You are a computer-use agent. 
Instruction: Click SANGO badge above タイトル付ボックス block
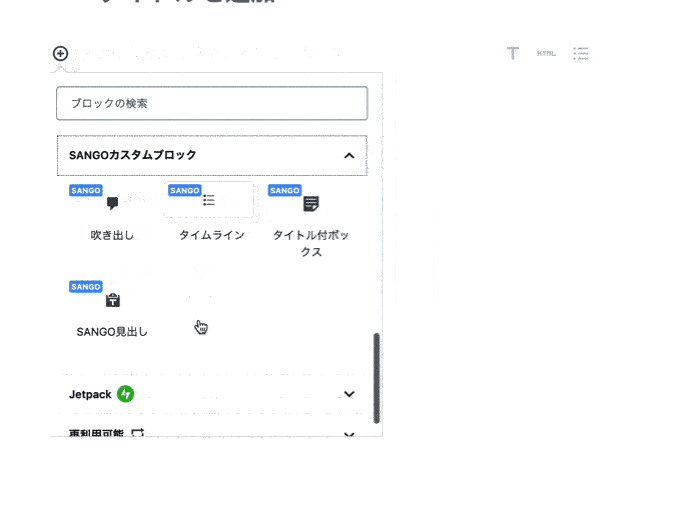(x=284, y=190)
